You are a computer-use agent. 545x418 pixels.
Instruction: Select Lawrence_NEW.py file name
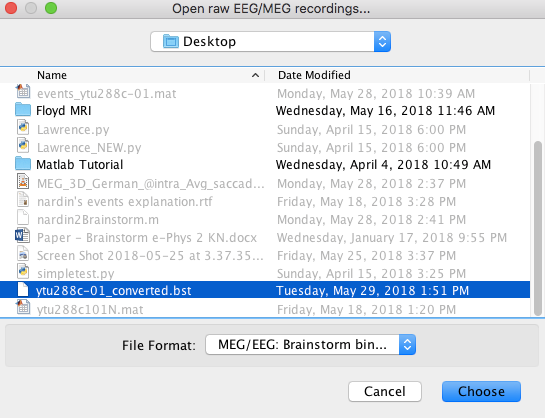coord(89,148)
